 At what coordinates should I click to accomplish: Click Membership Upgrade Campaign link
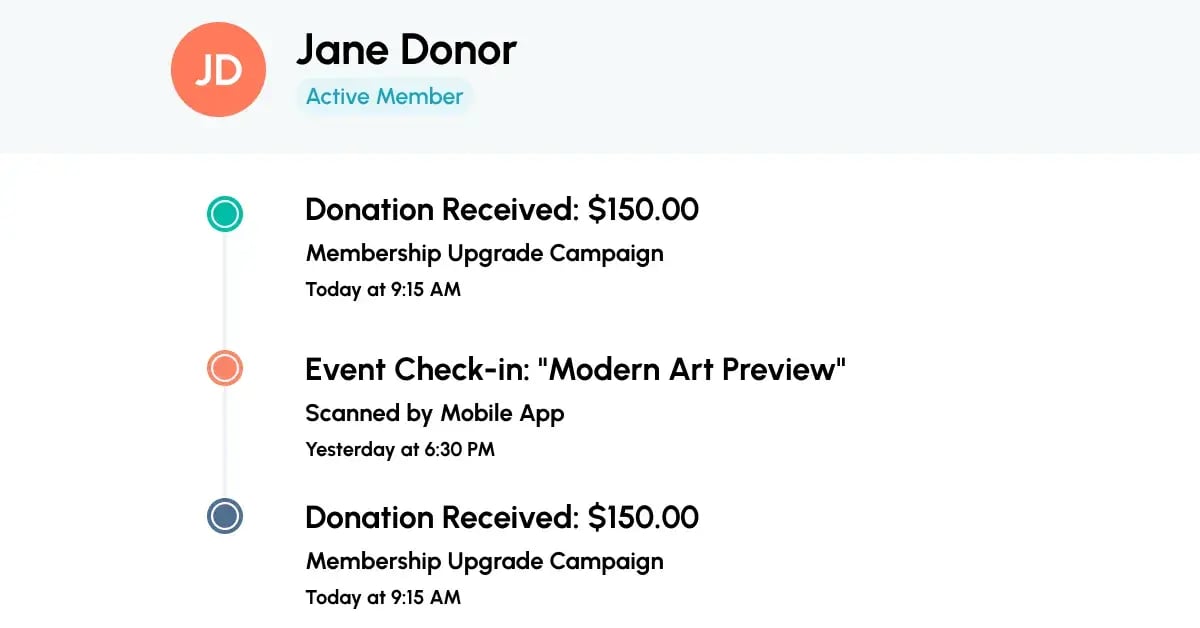pos(484,254)
